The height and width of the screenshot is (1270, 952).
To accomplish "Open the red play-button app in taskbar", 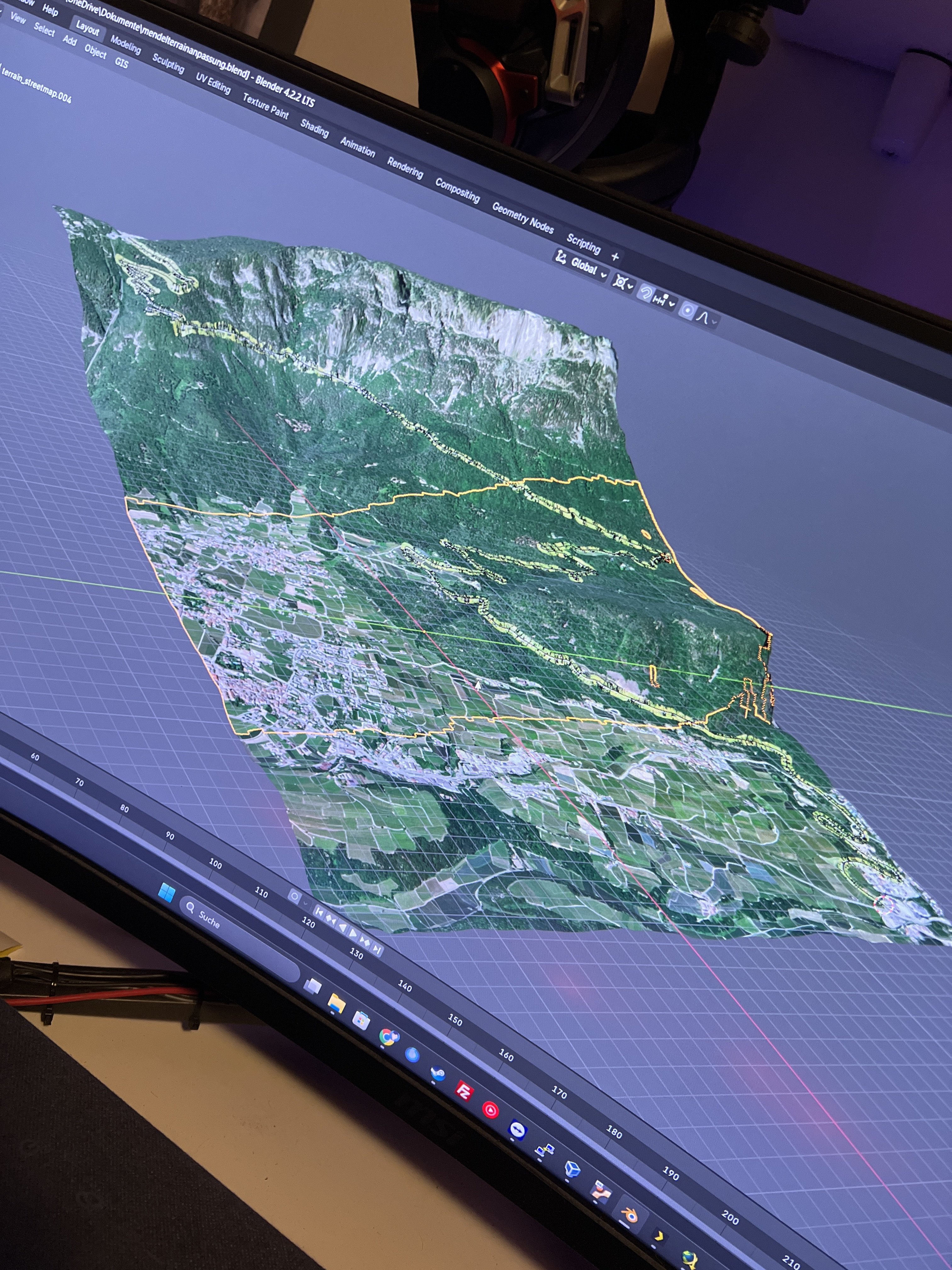I will point(490,1109).
